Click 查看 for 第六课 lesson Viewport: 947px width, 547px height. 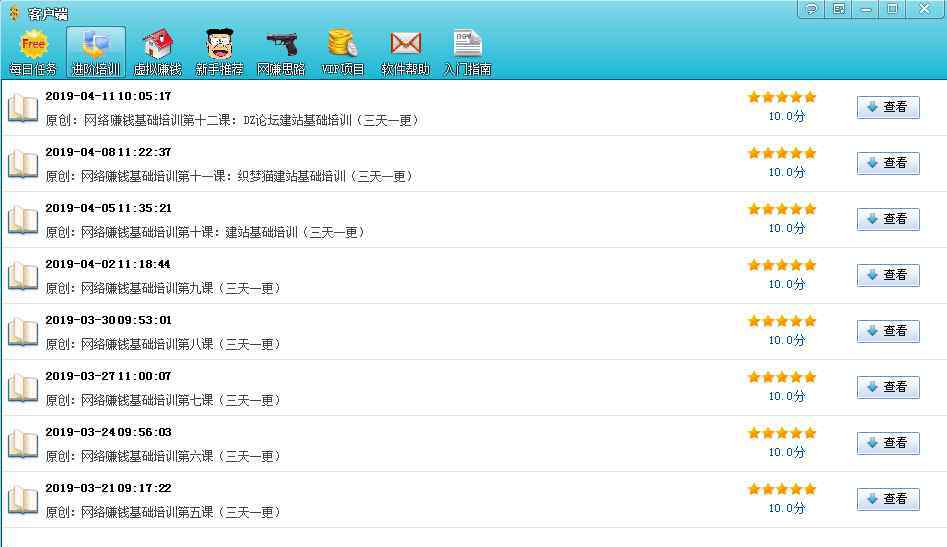tap(888, 443)
